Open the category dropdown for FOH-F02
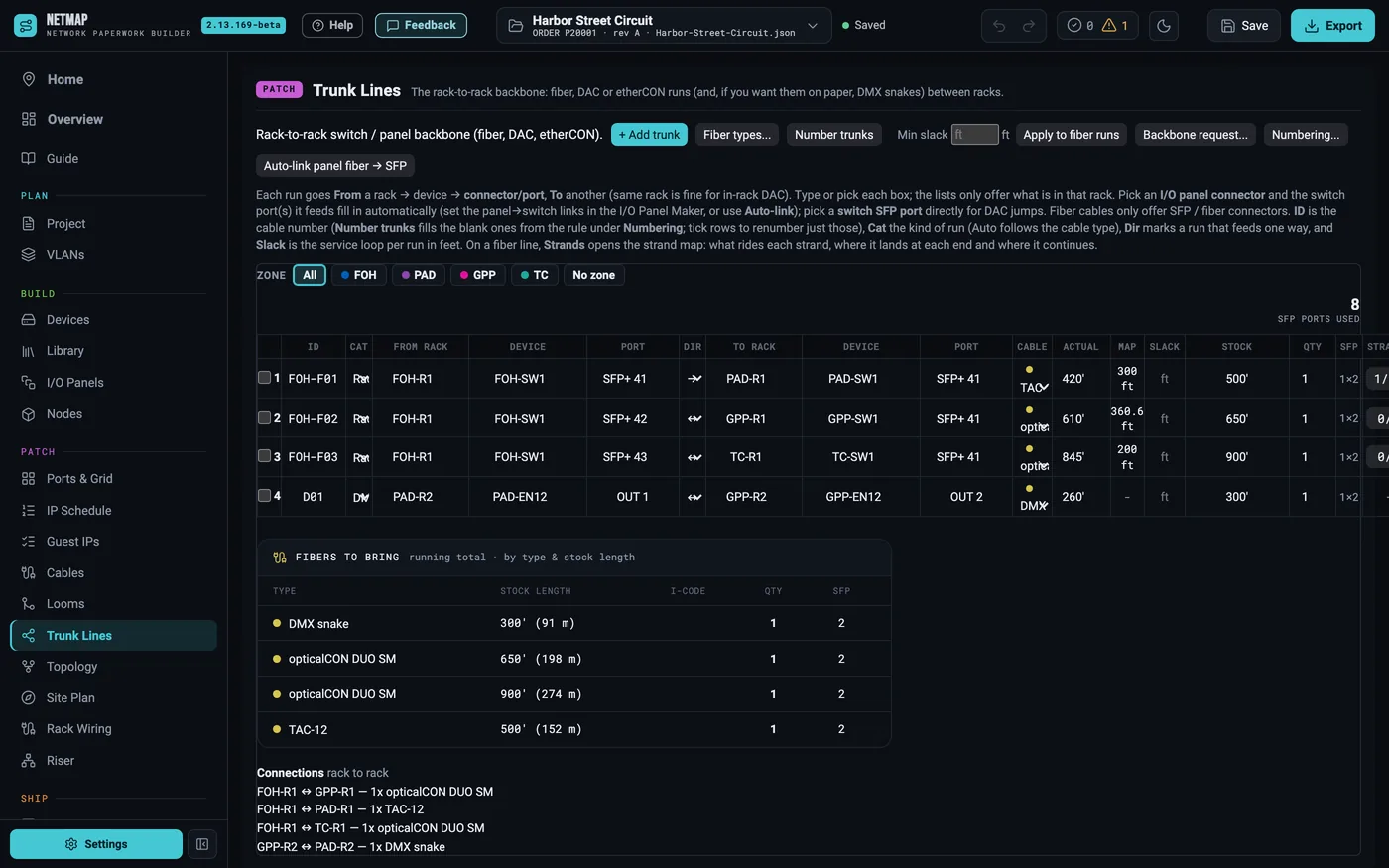Image resolution: width=1389 pixels, height=868 pixels. [361, 419]
